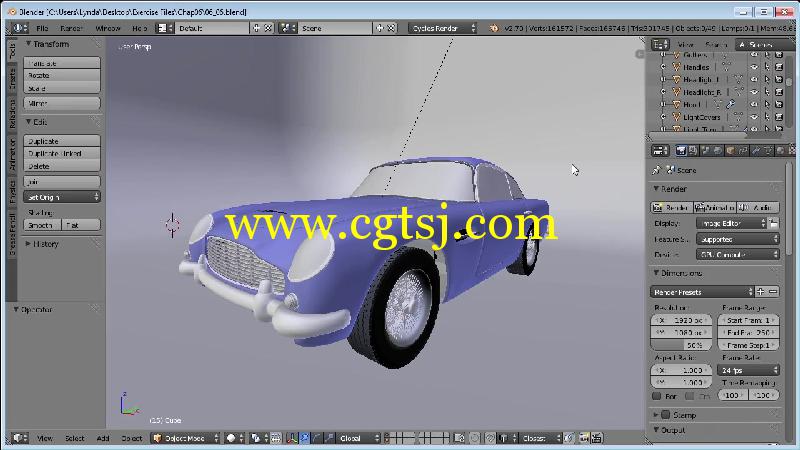Open the Select menu in 3D view header

click(74, 438)
